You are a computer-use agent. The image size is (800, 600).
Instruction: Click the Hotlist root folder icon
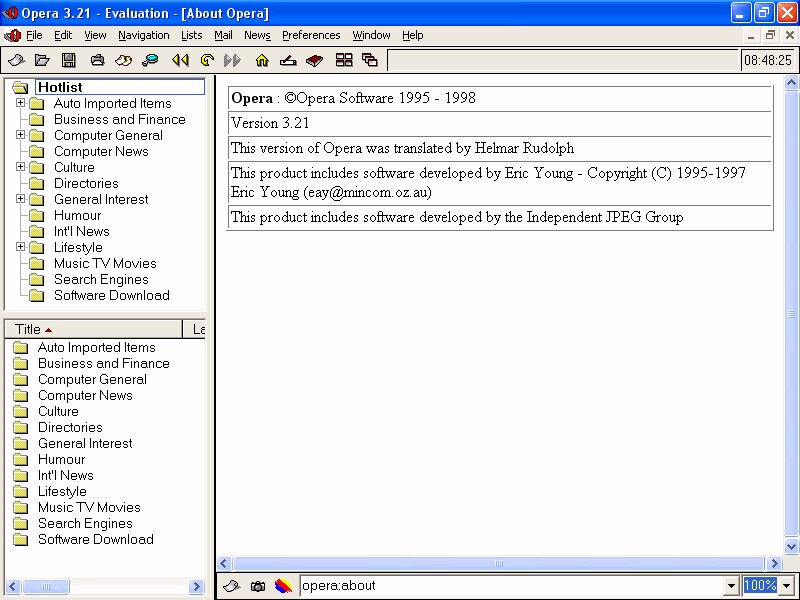tap(20, 87)
